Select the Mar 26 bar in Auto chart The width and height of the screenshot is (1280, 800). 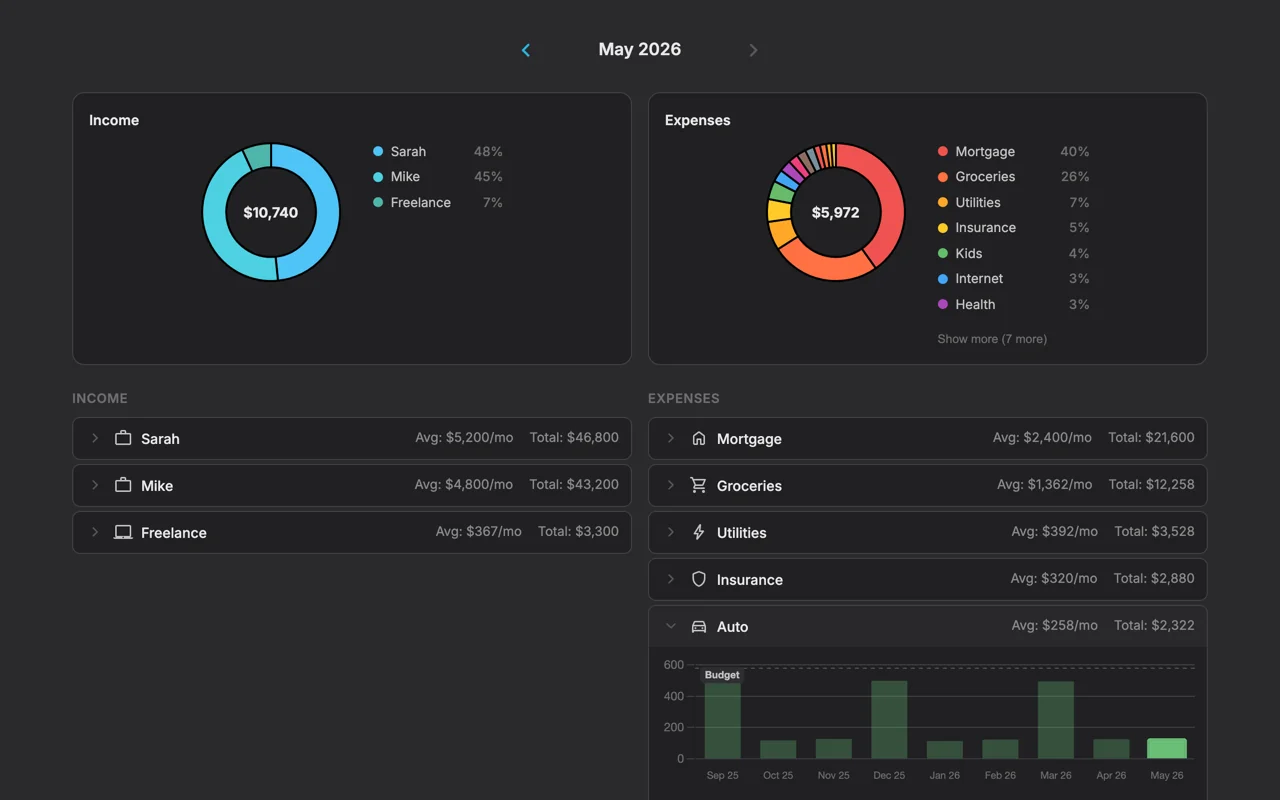tap(1056, 720)
